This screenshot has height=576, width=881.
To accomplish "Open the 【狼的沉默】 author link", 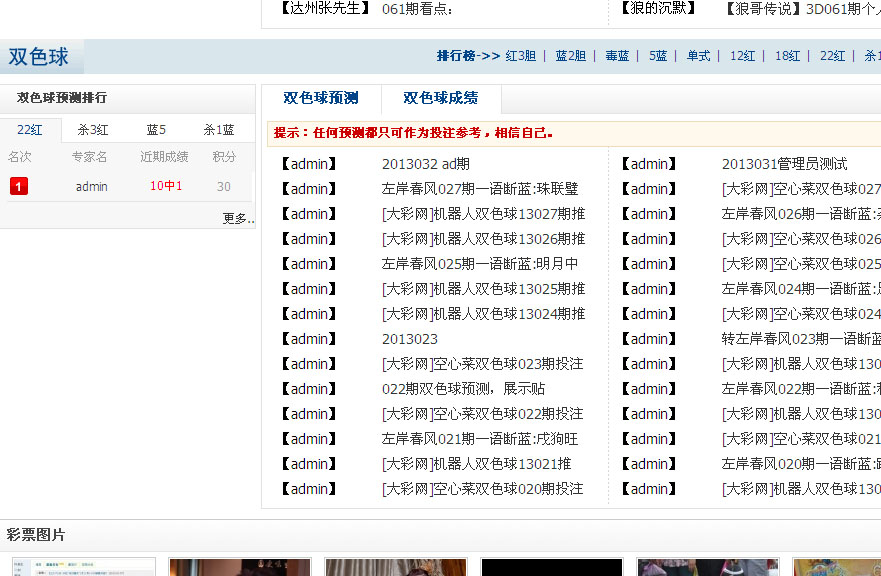I will coord(659,8).
